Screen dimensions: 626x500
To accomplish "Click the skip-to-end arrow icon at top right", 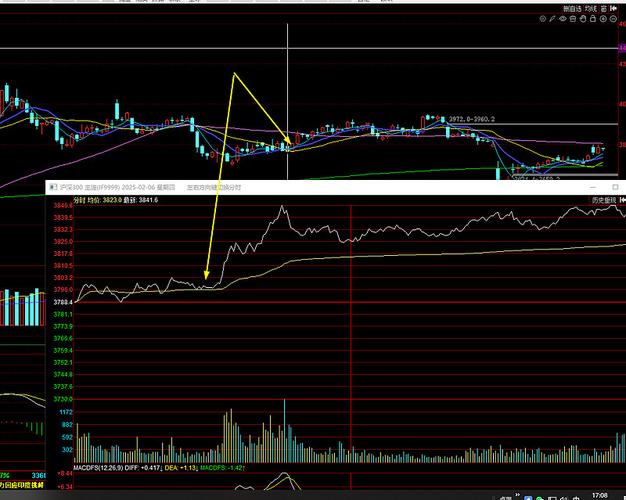I will pyautogui.click(x=614, y=8).
